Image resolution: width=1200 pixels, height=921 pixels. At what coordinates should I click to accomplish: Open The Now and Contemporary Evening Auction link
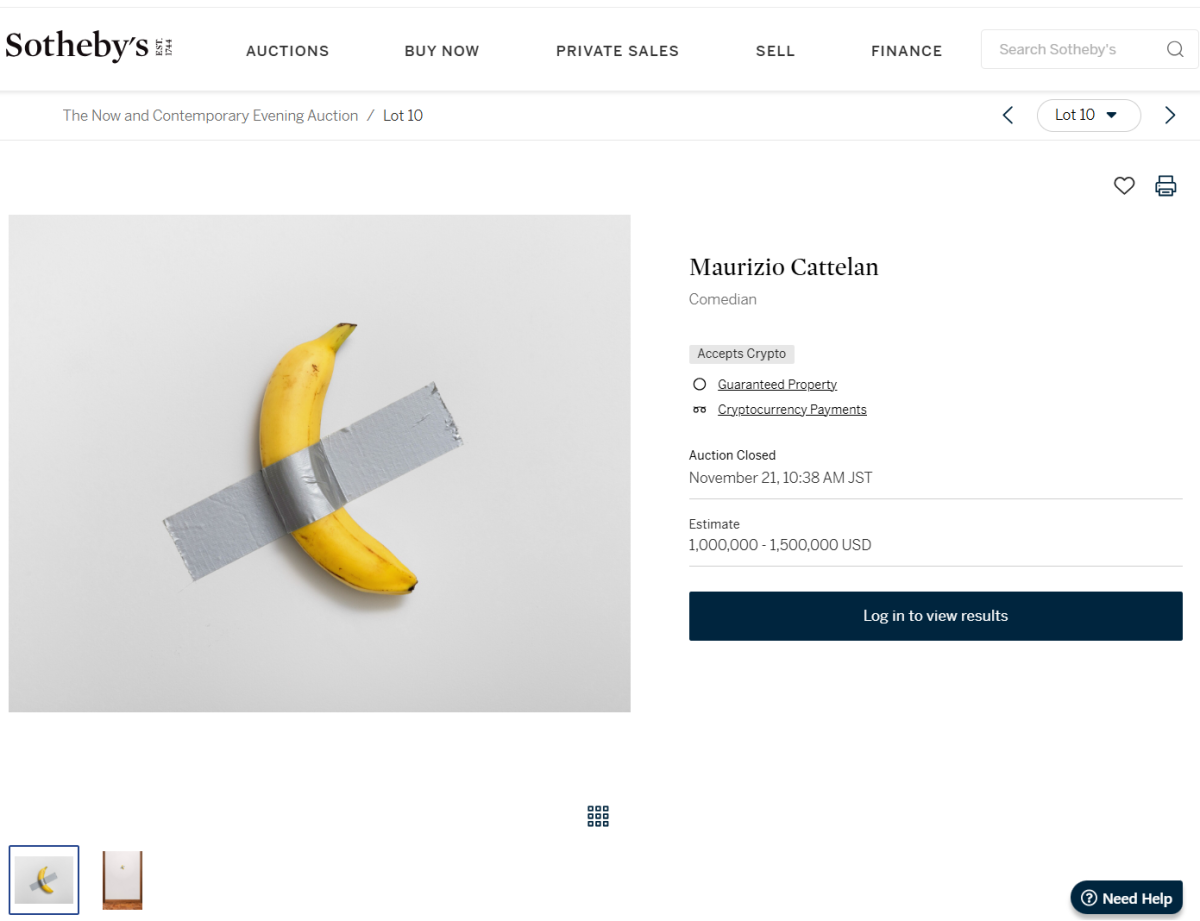coord(210,115)
